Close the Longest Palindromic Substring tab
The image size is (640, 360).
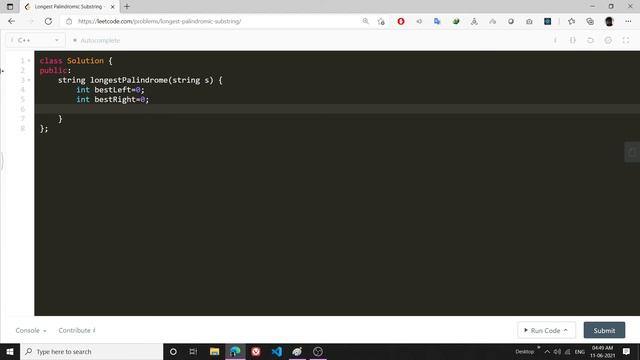coord(113,7)
